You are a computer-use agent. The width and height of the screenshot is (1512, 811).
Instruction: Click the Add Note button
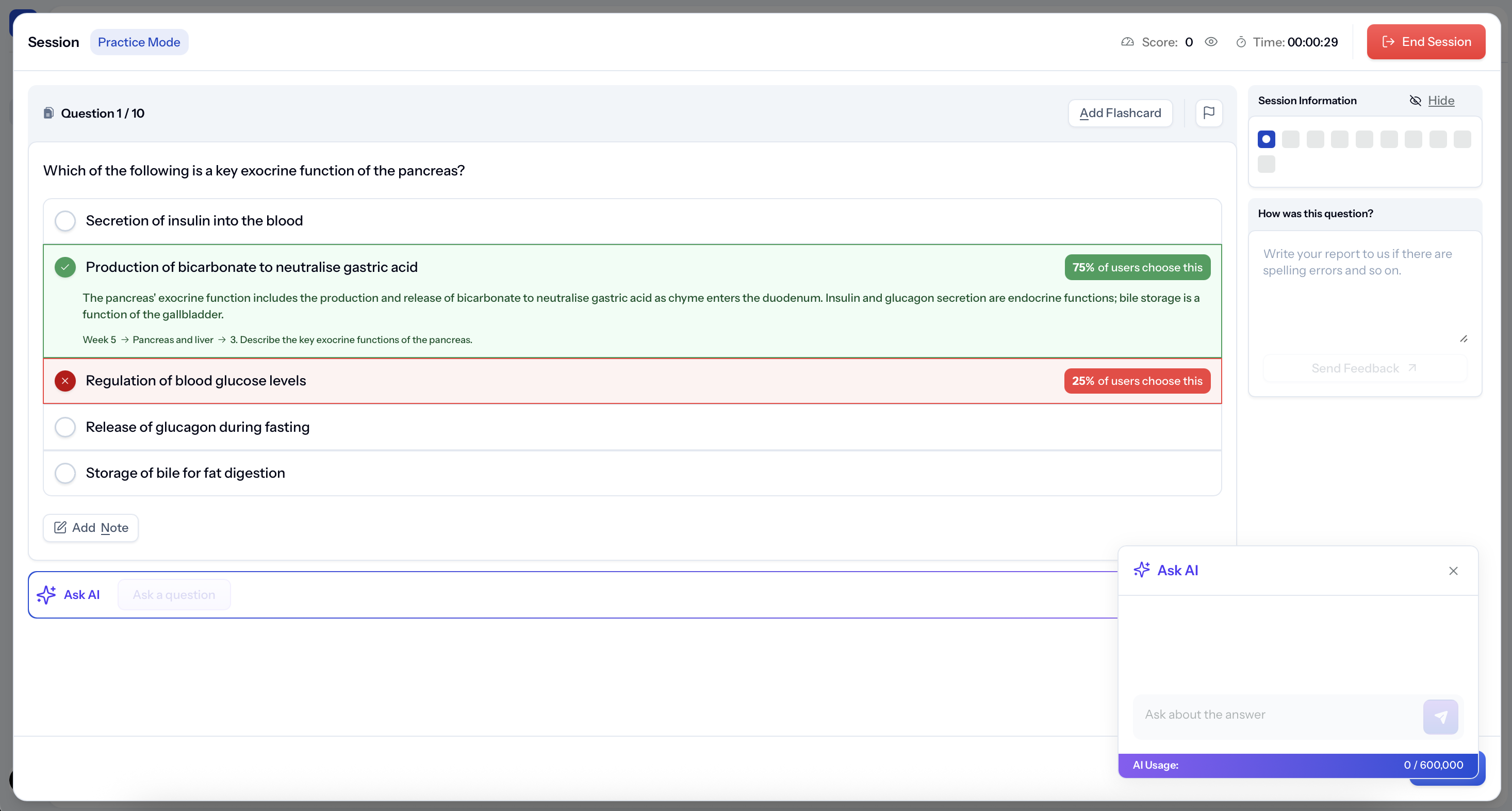tap(91, 527)
